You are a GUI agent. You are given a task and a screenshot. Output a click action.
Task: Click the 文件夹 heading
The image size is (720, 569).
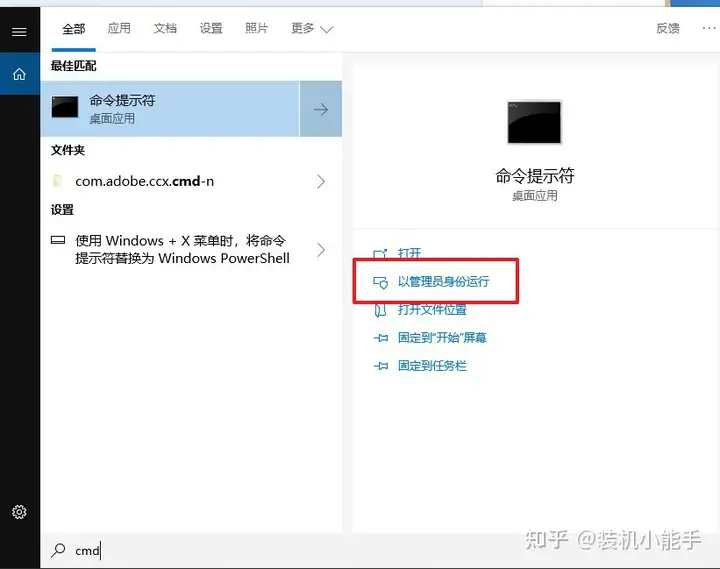[x=68, y=150]
